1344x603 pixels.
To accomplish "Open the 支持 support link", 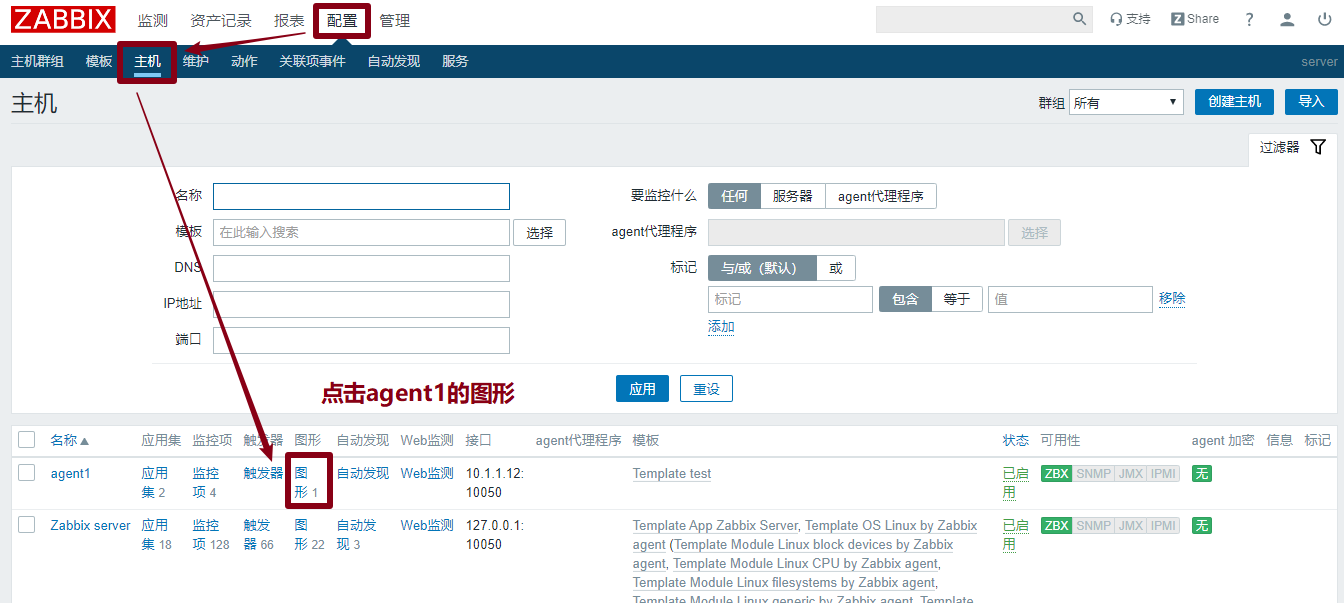I will click(x=1130, y=19).
